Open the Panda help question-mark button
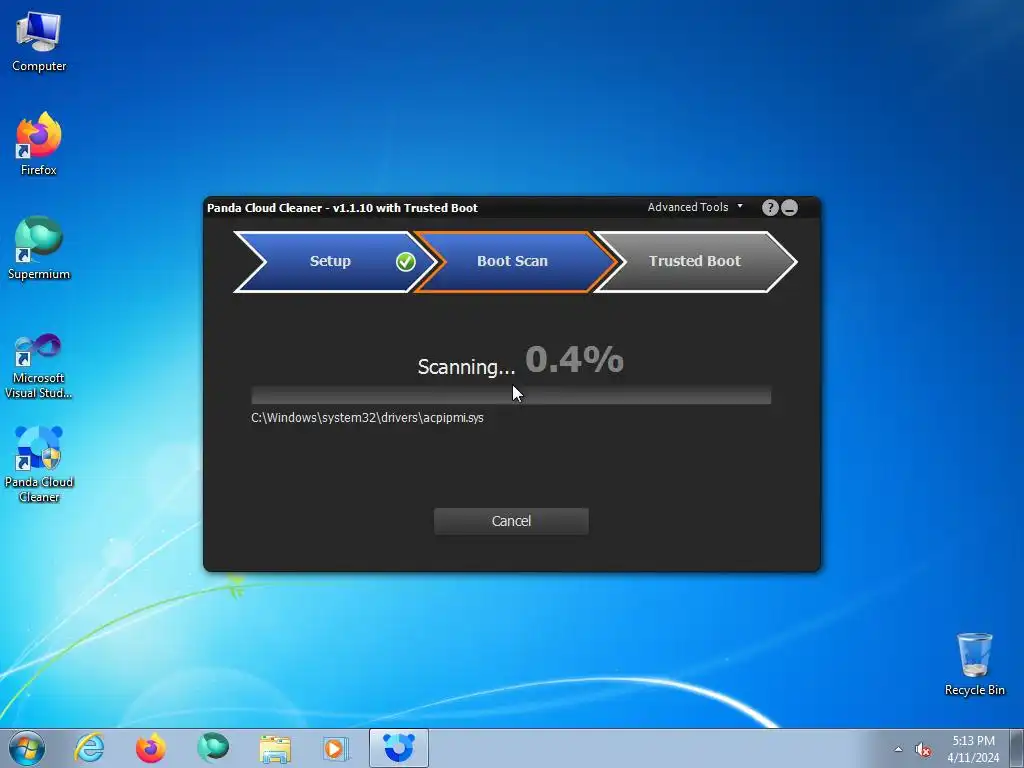 coord(770,208)
